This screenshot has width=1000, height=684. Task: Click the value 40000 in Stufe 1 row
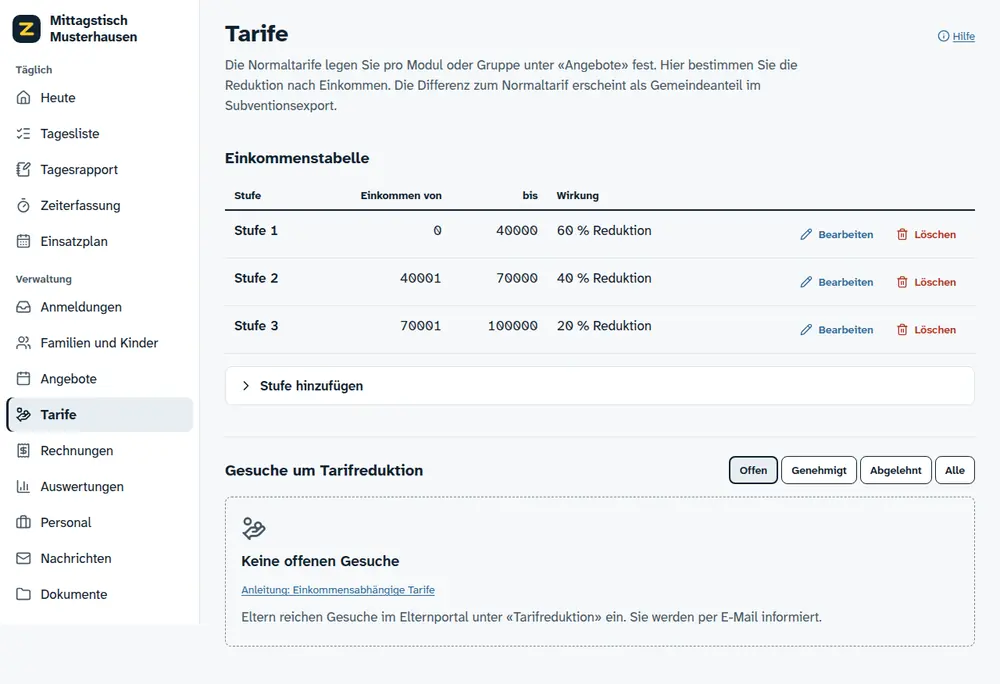tap(517, 230)
